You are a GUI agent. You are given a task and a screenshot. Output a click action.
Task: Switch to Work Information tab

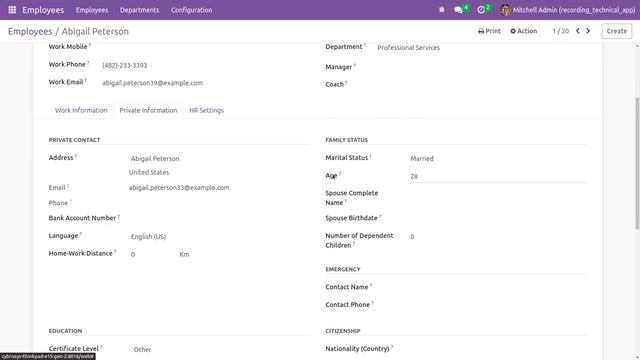(x=81, y=110)
